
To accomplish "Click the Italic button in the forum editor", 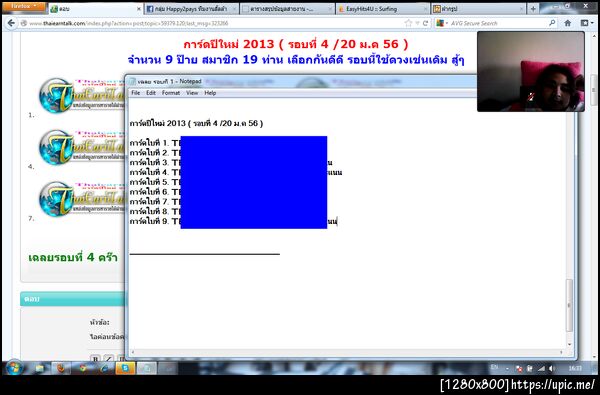I will 108,359.
